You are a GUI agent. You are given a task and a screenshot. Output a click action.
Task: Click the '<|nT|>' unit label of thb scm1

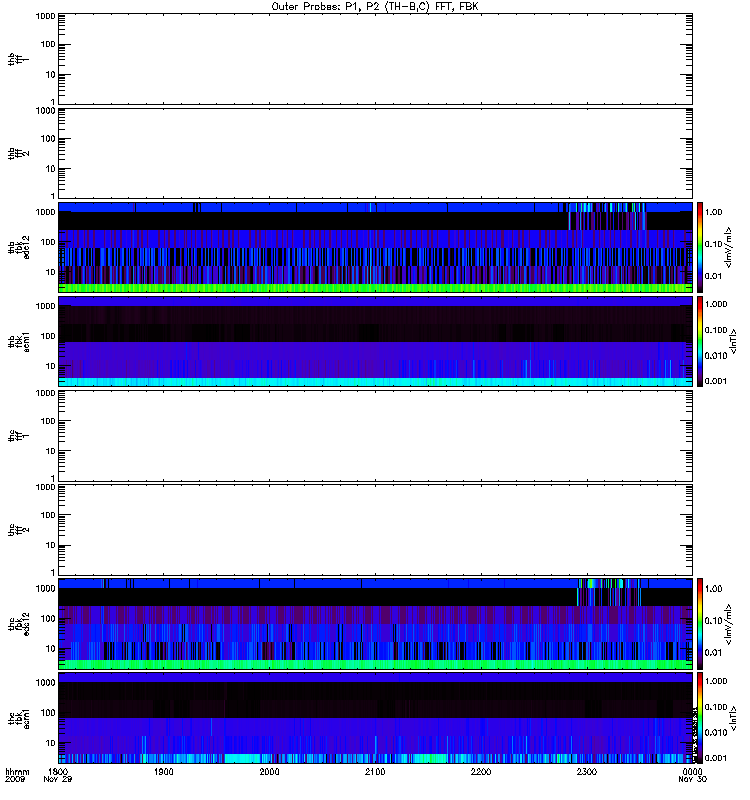733,341
